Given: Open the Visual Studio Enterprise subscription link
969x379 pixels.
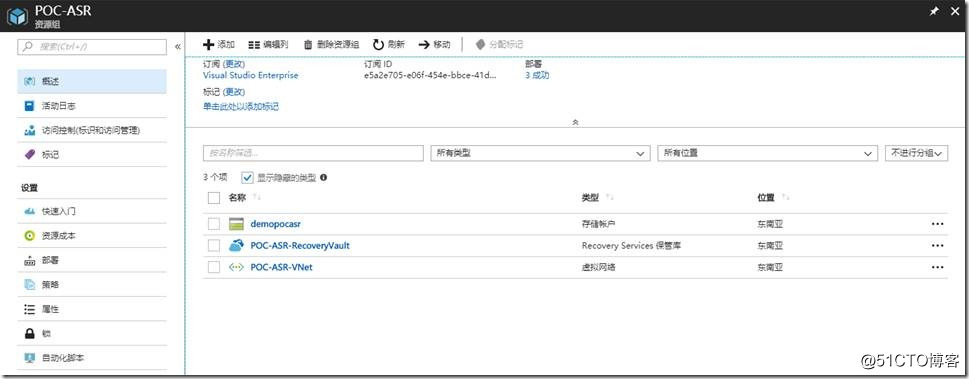Looking at the screenshot, I should click(x=250, y=75).
